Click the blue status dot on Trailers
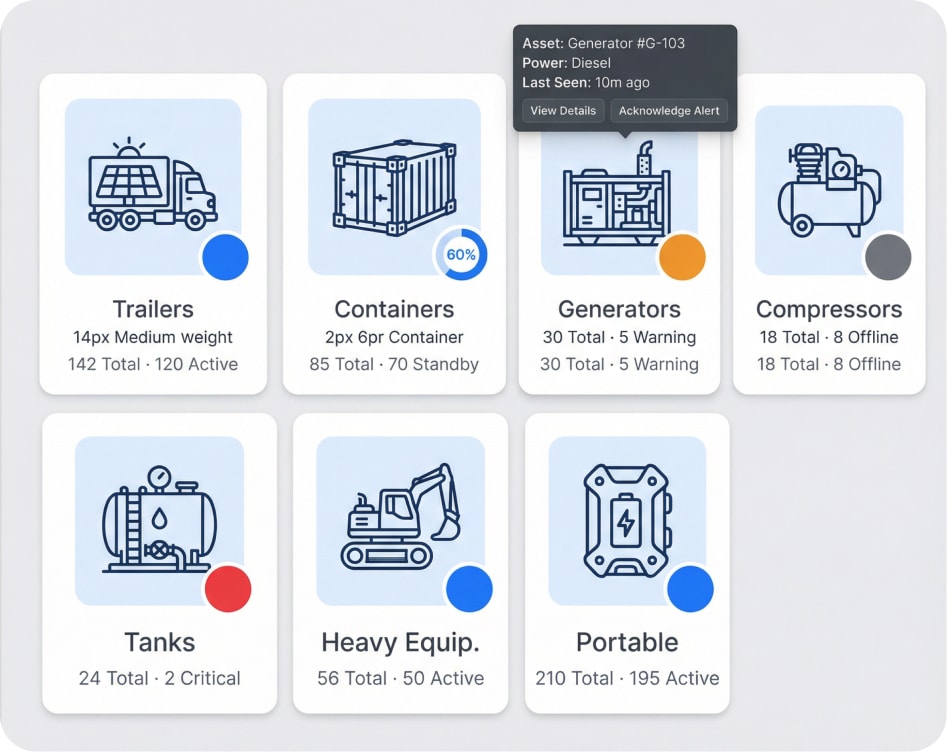The image size is (947, 752). 225,256
